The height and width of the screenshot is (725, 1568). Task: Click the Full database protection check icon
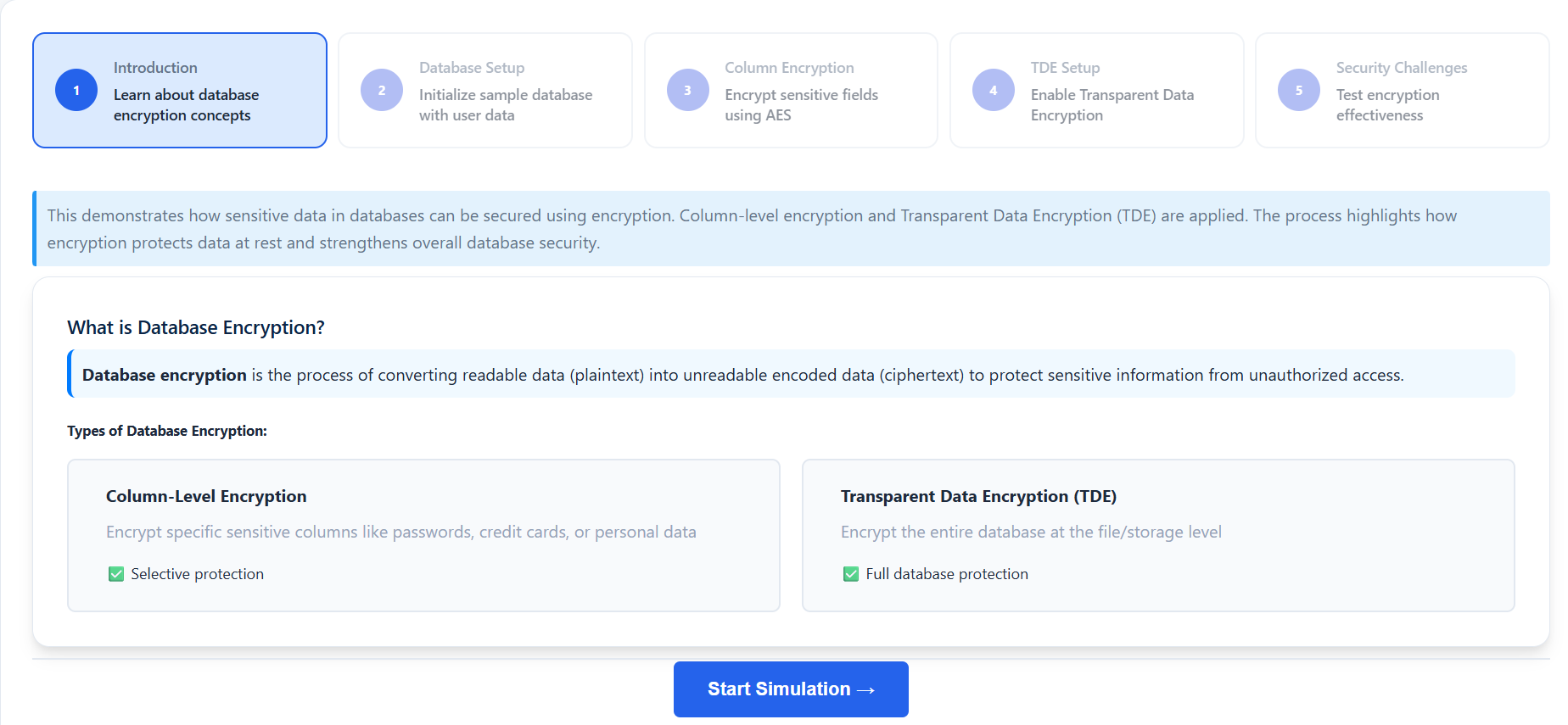click(x=851, y=574)
